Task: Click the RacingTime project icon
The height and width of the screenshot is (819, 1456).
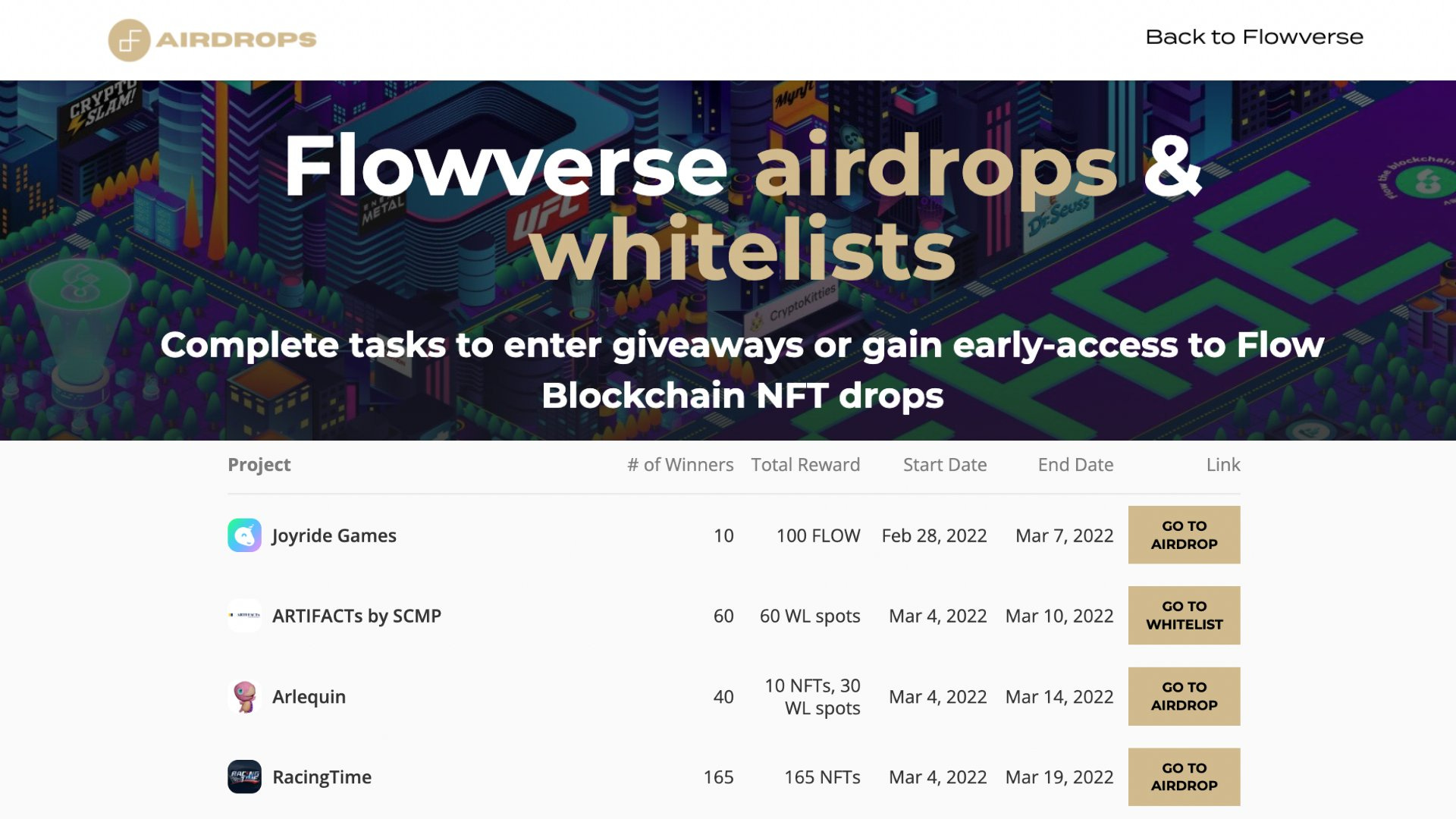Action: (245, 777)
